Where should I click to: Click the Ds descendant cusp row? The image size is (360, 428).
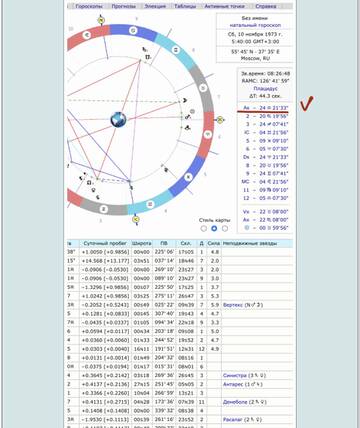pos(265,157)
